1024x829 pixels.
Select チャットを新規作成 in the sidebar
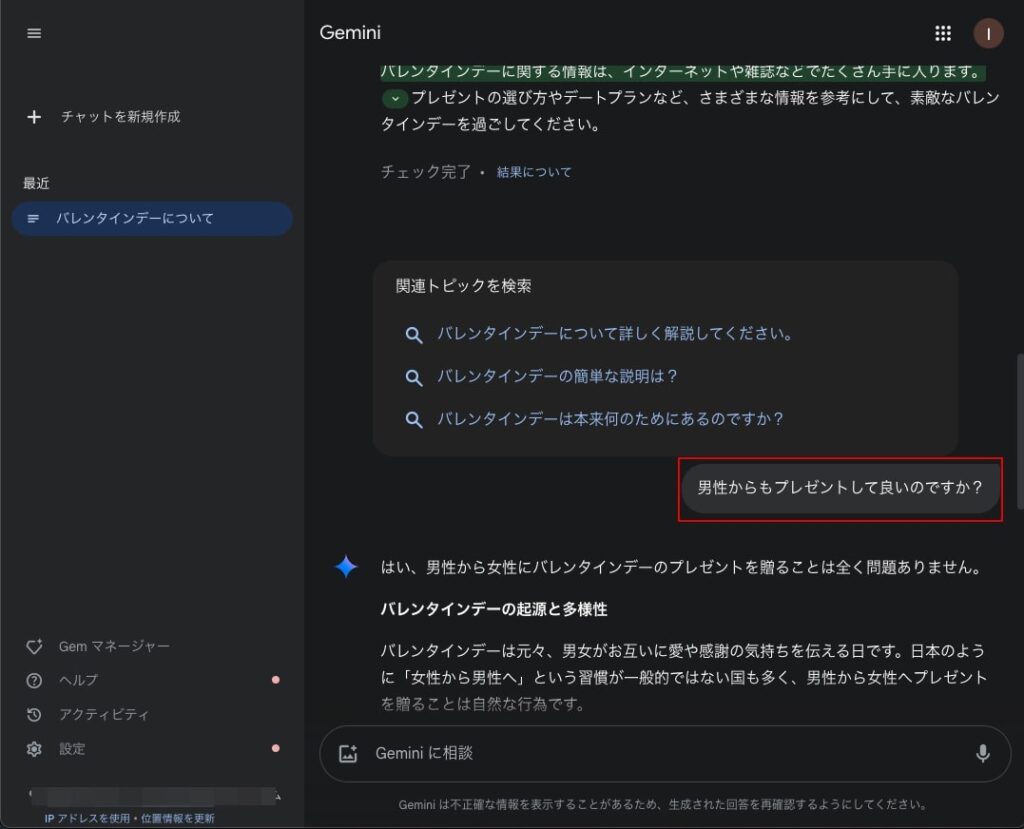coord(120,117)
